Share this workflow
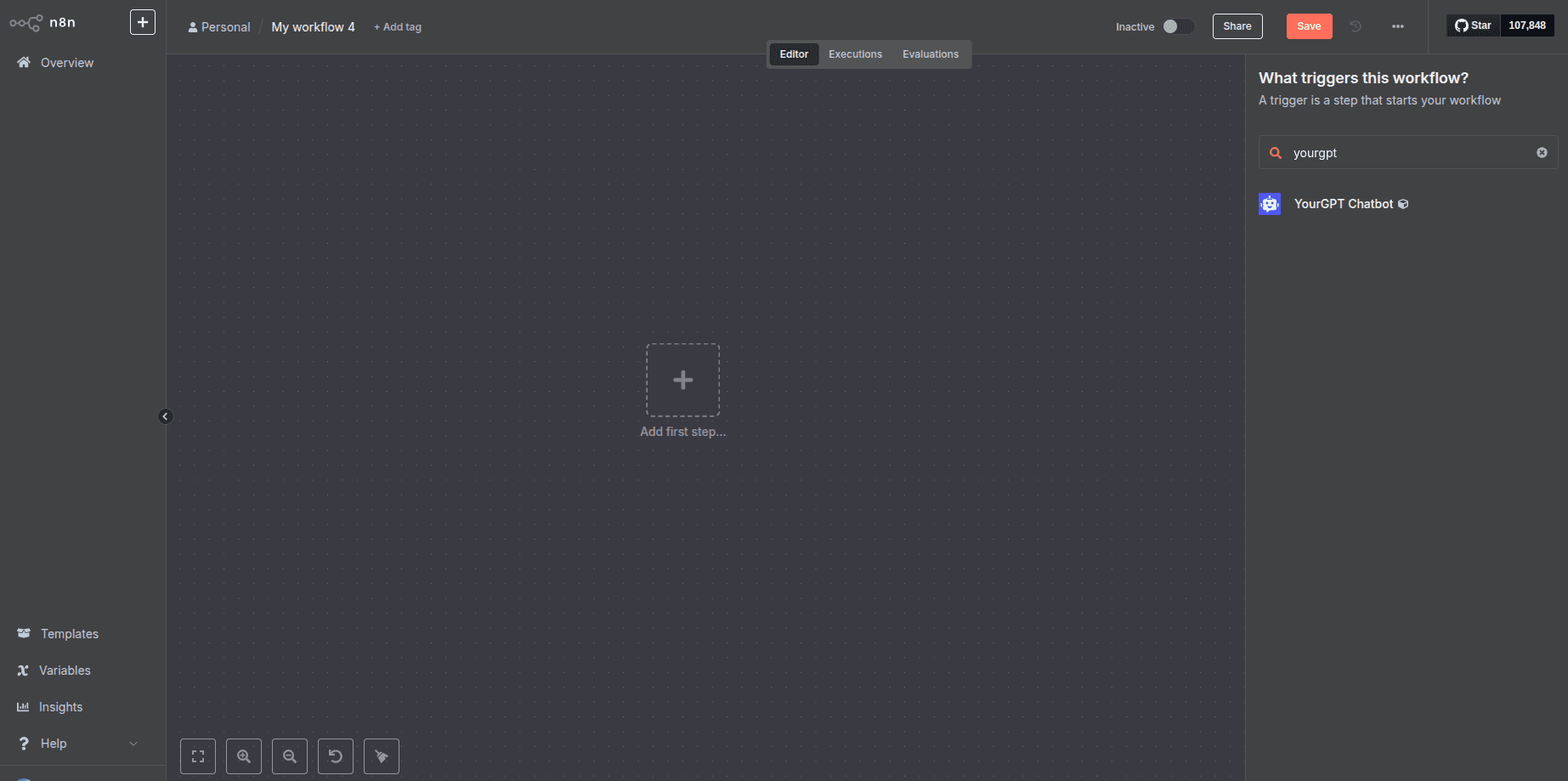 pyautogui.click(x=1237, y=26)
